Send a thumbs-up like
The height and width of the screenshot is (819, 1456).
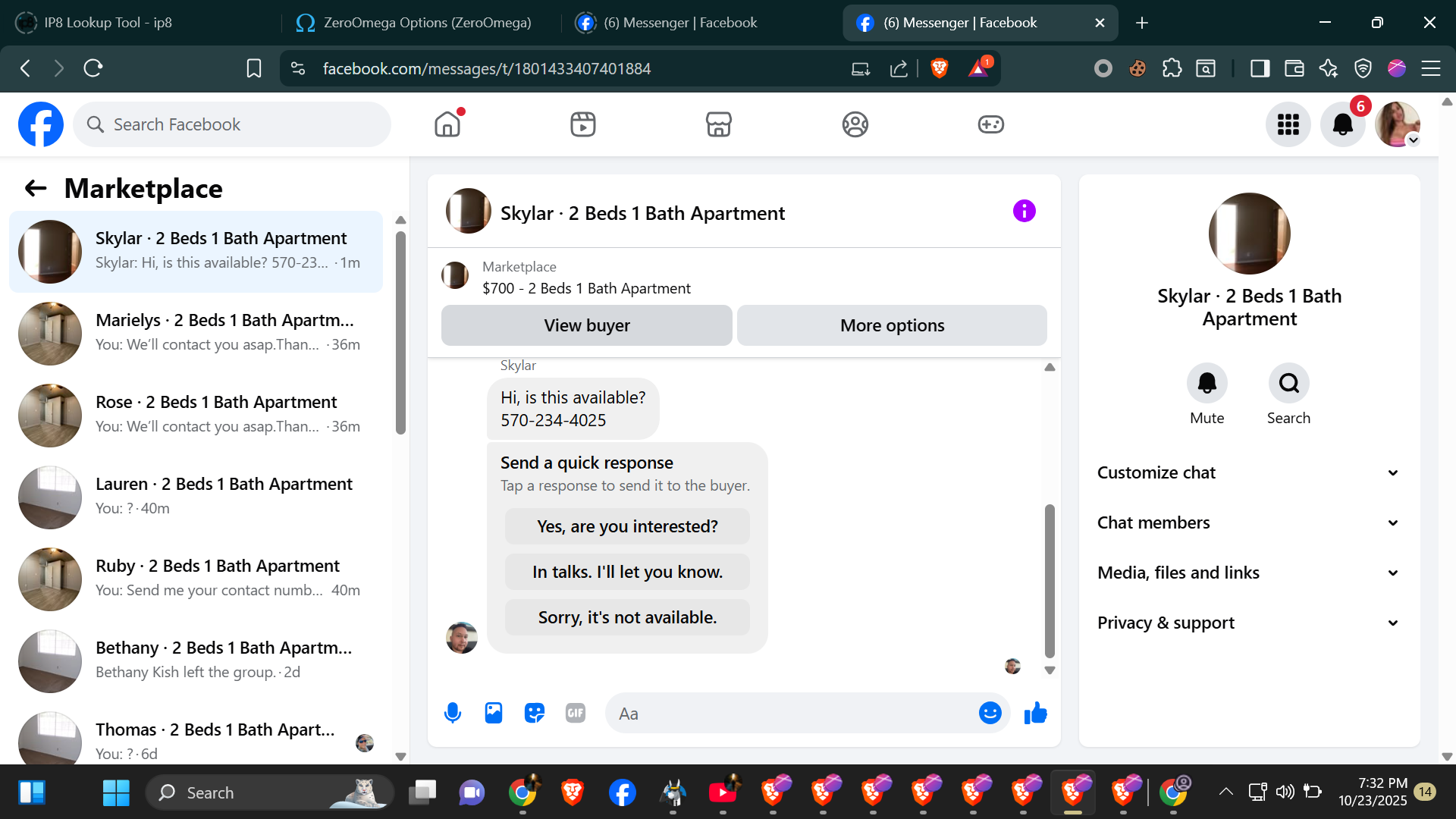(1035, 713)
